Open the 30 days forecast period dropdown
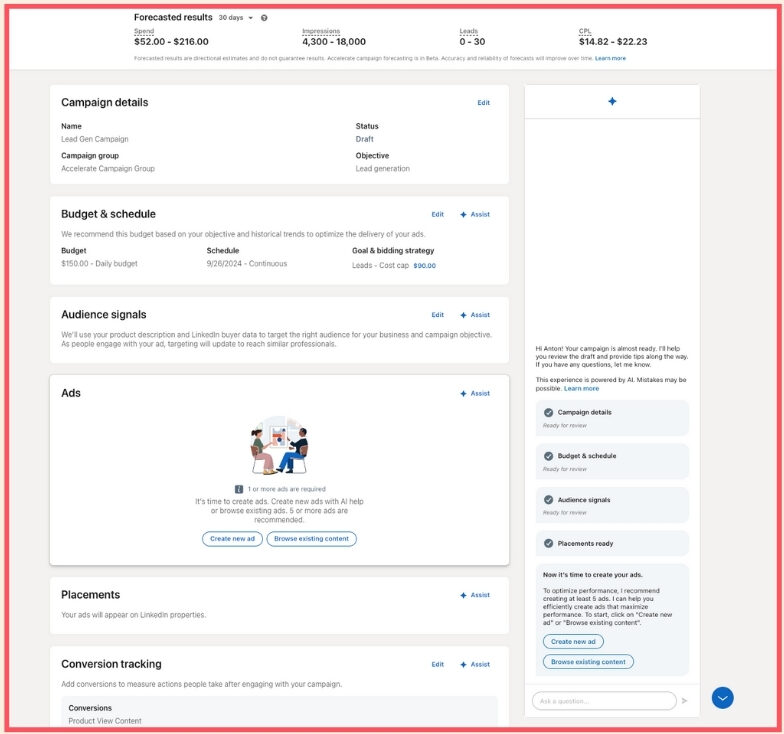This screenshot has height=734, width=784. [x=236, y=18]
